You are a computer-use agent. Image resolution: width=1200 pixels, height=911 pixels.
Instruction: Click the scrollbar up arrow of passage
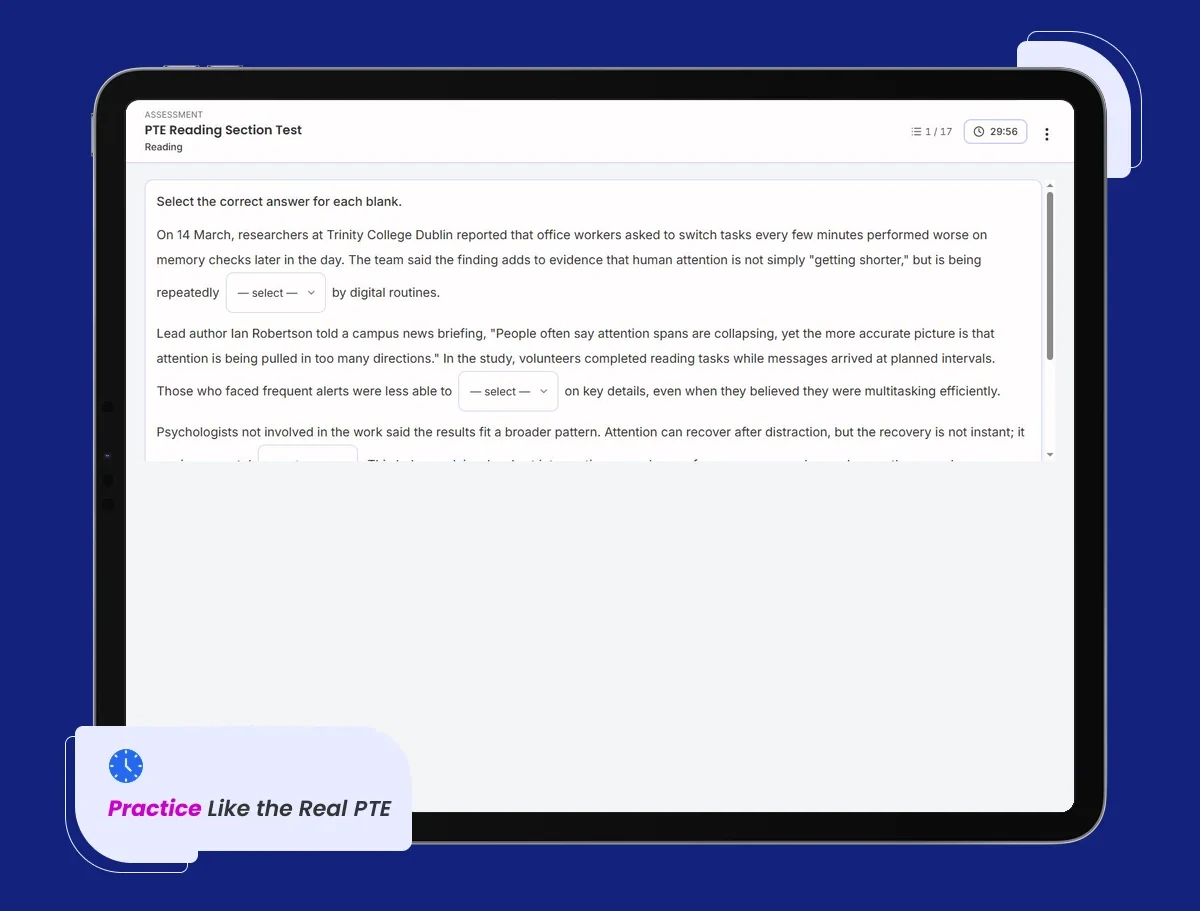coord(1049,186)
